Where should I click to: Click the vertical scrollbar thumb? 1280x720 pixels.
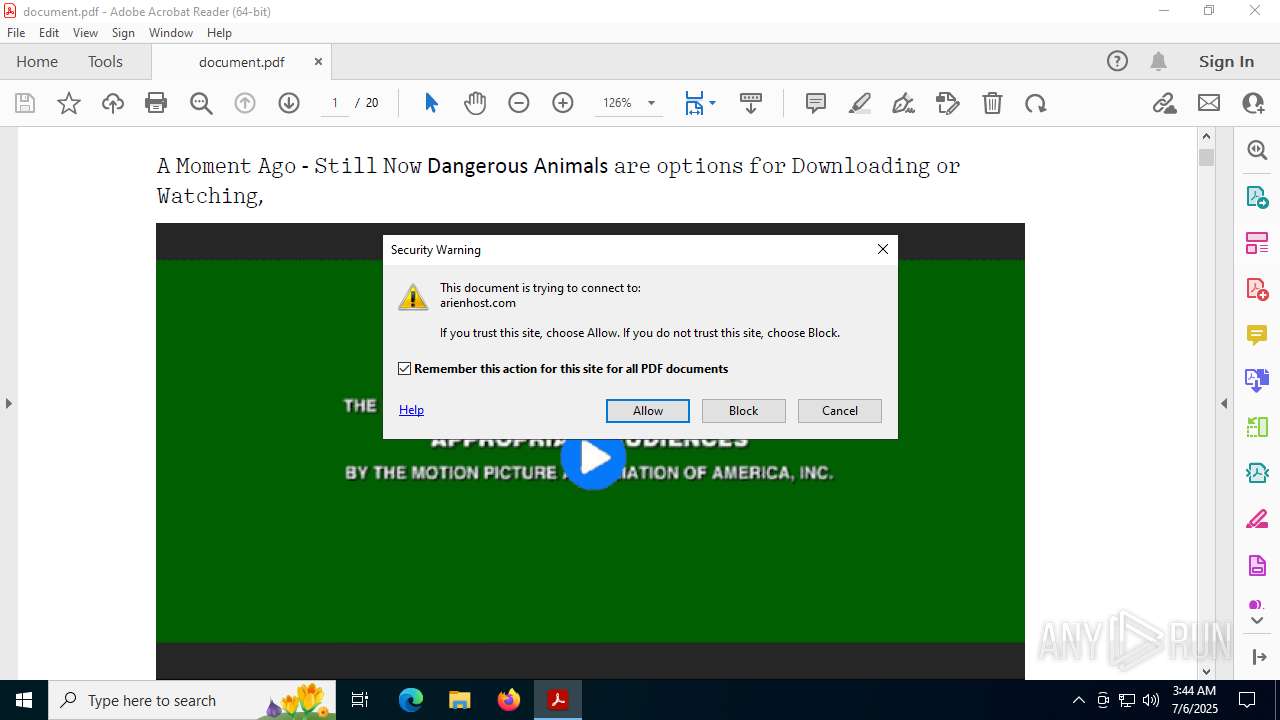click(1206, 157)
